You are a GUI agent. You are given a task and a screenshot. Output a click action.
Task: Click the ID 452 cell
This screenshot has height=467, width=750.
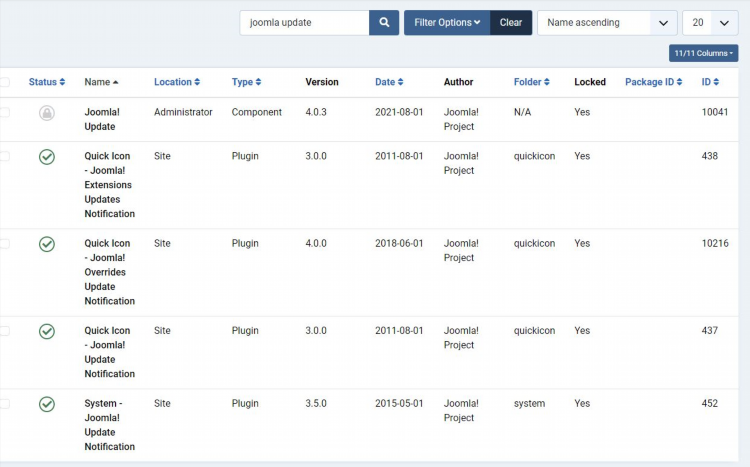[x=709, y=403]
